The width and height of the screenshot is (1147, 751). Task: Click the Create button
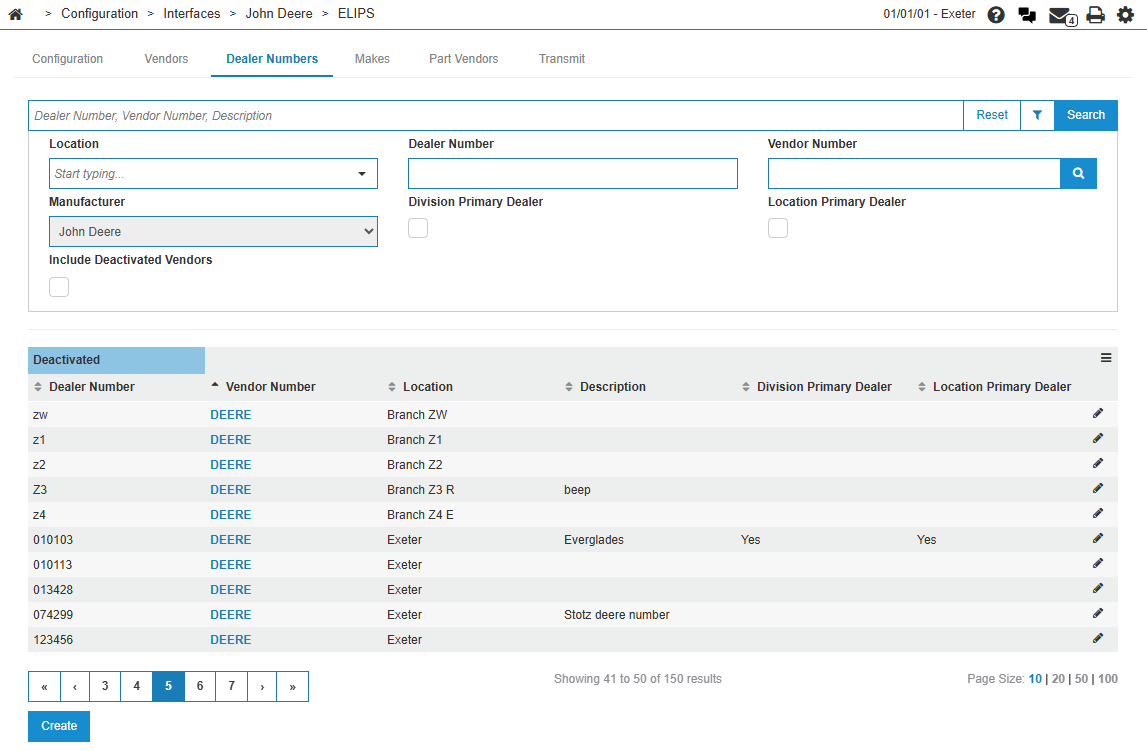tap(59, 726)
